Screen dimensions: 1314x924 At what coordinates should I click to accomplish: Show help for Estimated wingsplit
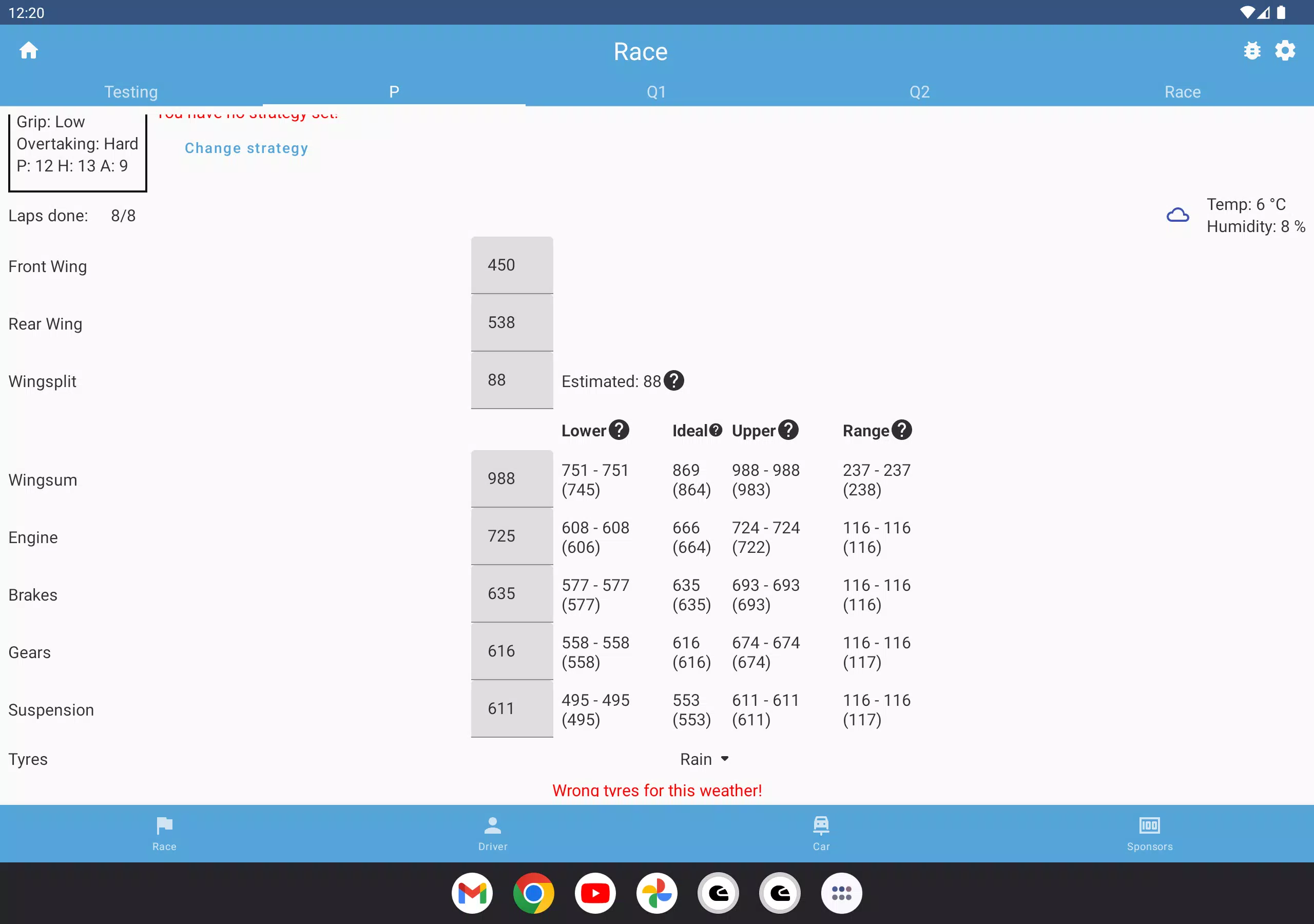[673, 381]
